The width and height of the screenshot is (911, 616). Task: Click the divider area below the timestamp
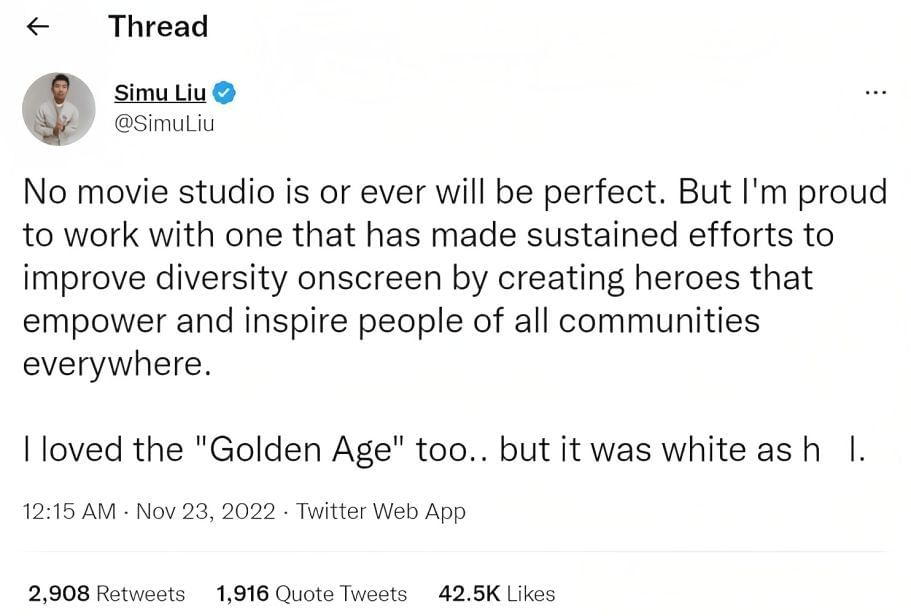click(x=455, y=551)
